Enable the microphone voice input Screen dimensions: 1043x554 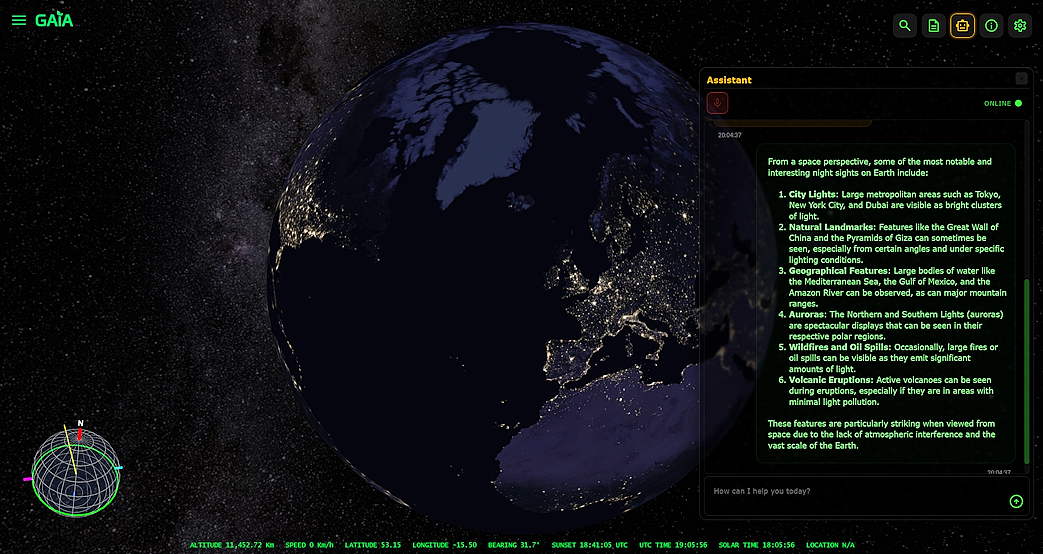(718, 103)
